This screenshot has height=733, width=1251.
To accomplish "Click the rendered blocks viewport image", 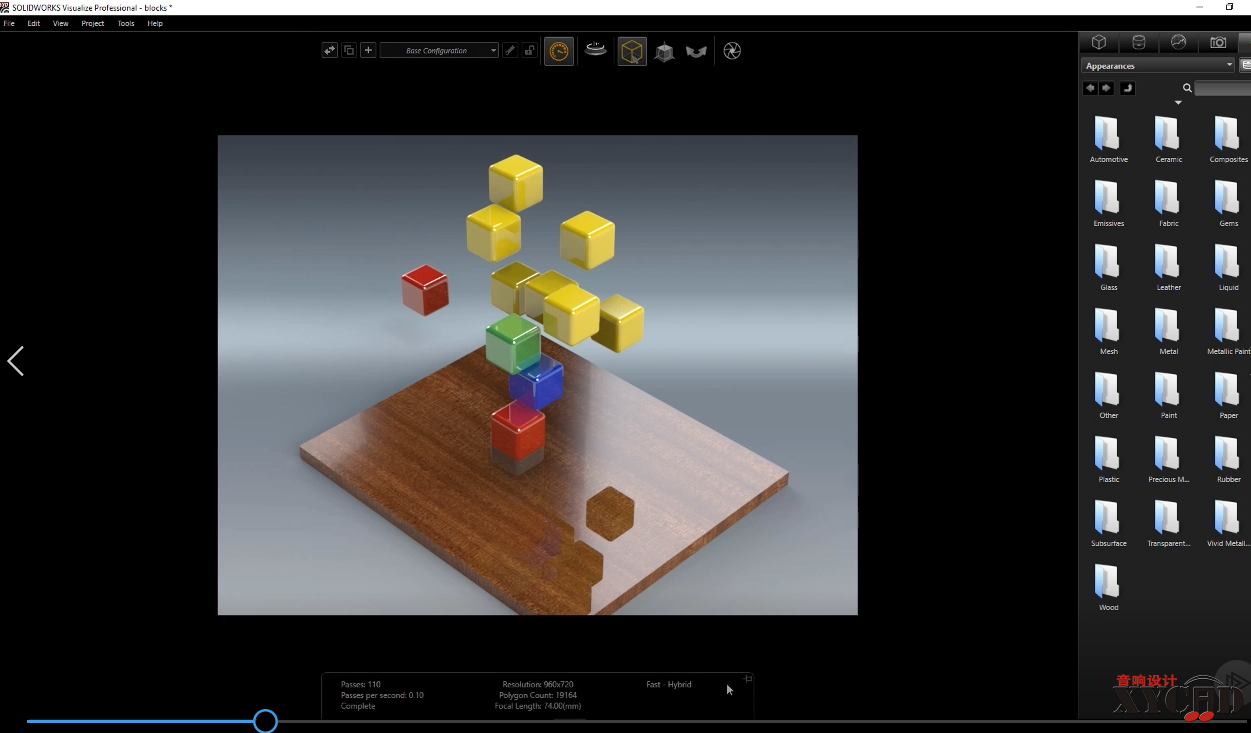I will coord(537,375).
